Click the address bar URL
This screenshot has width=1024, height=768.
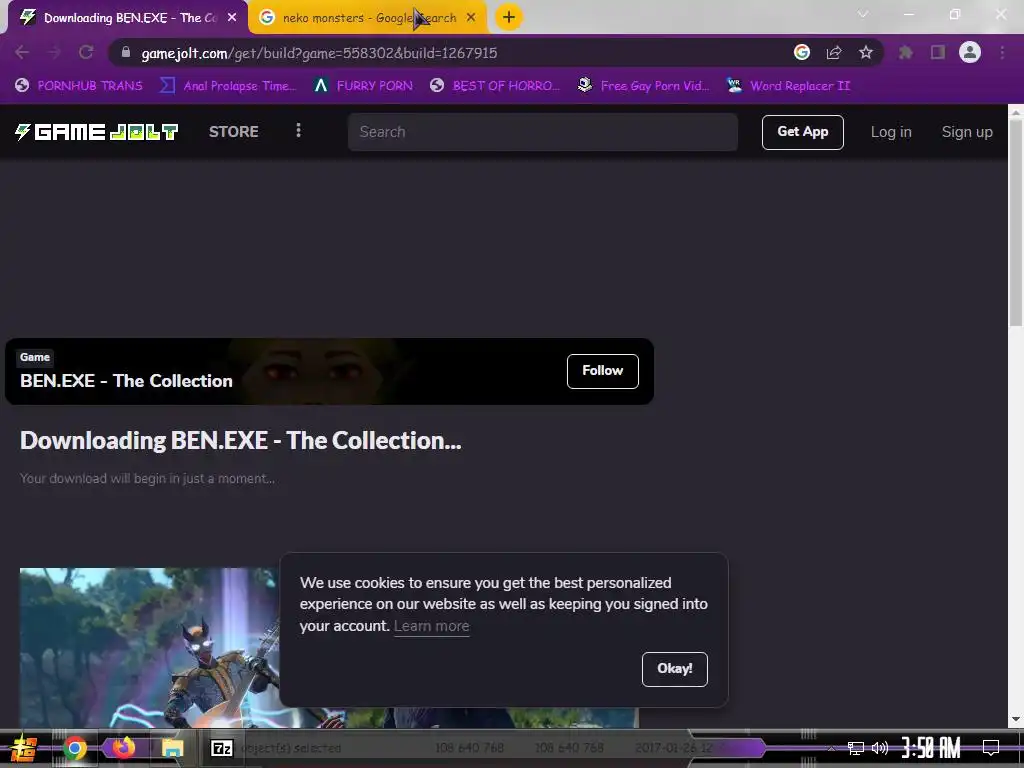point(319,53)
